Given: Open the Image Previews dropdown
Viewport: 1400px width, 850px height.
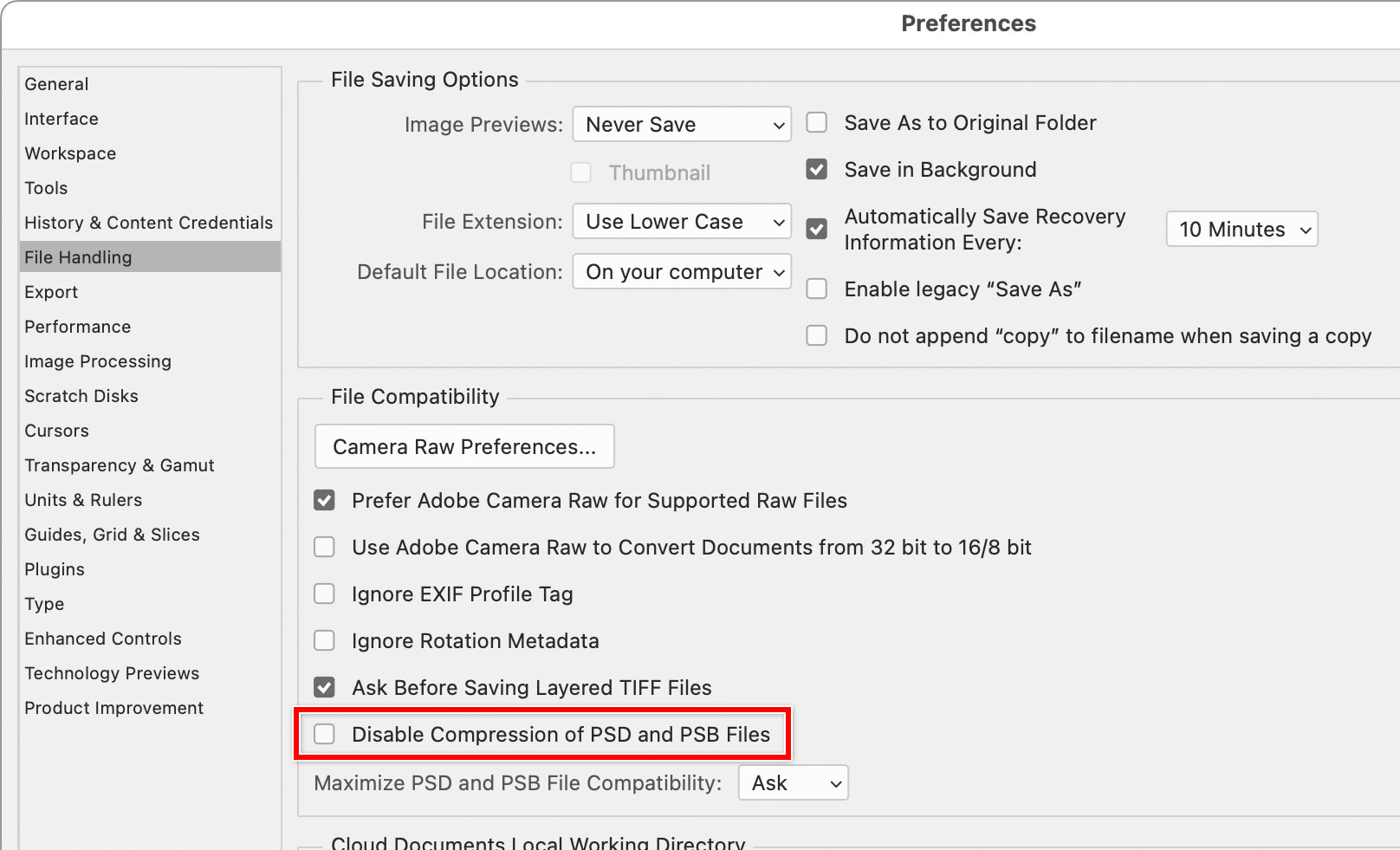Looking at the screenshot, I should click(681, 124).
